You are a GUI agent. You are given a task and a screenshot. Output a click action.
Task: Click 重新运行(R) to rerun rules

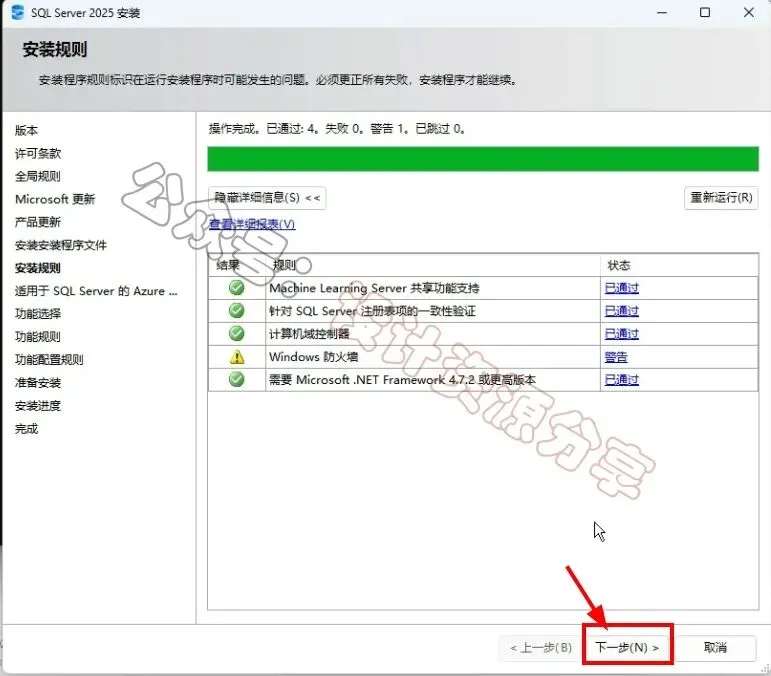coord(721,198)
